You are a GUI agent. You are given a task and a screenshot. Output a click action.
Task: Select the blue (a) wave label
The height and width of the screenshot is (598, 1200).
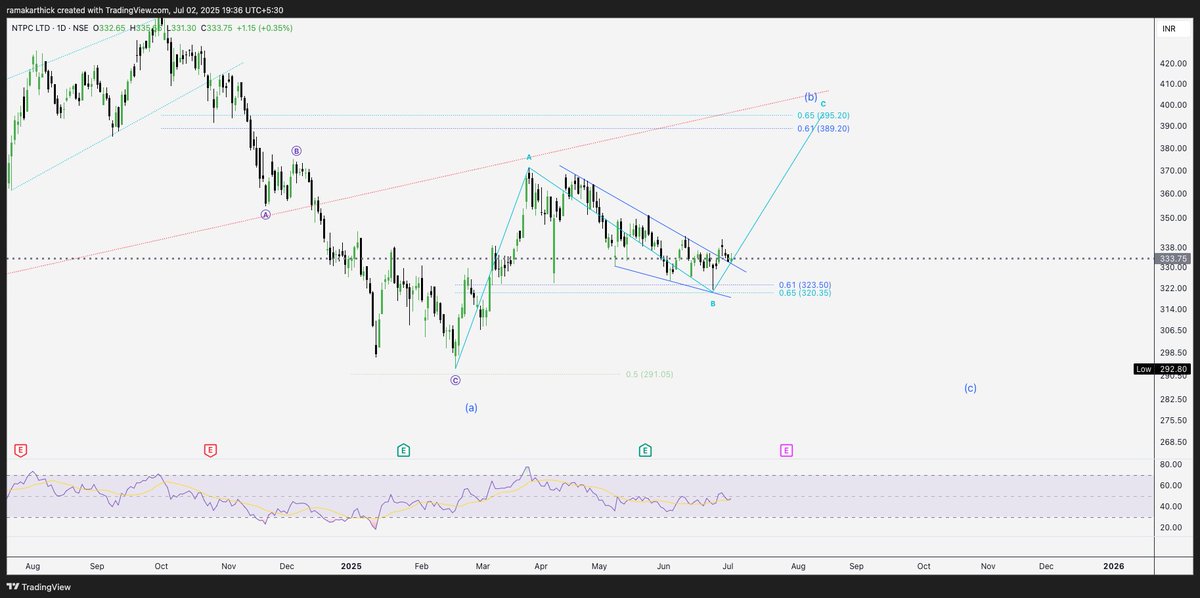(471, 407)
